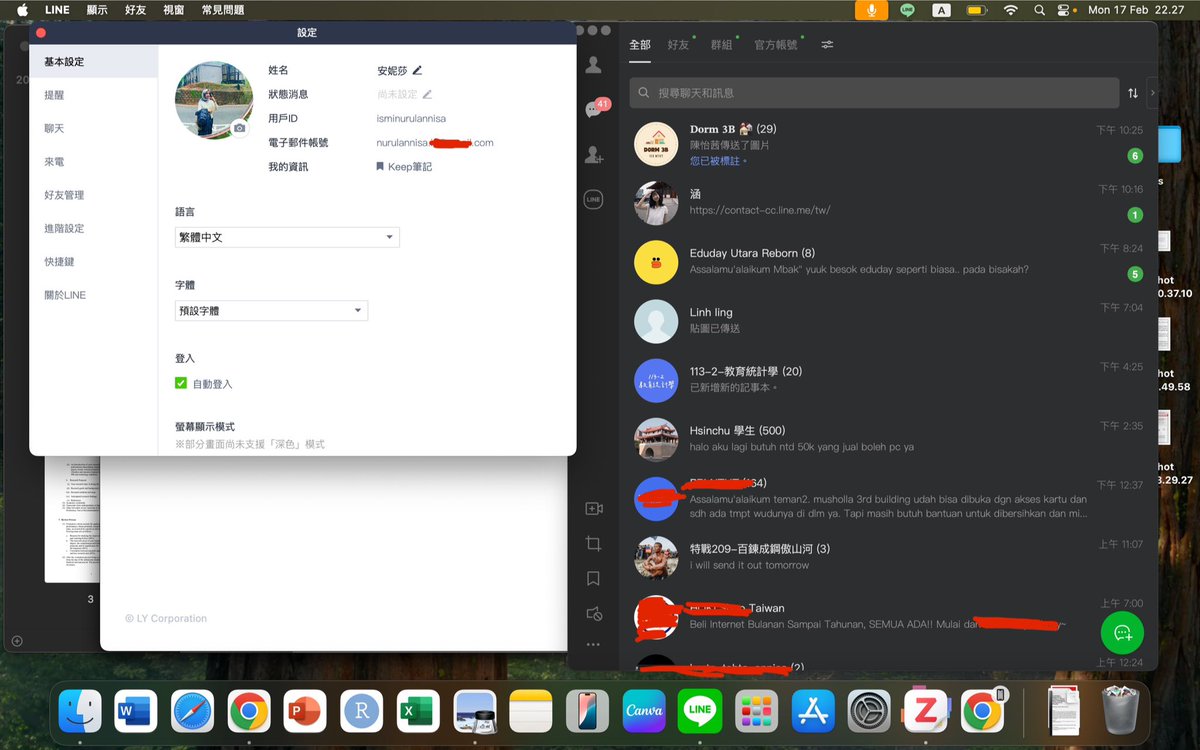Click the 搜尋聊天和訊息 search field
Screen dimensions: 1200x750
pyautogui.click(x=870, y=92)
